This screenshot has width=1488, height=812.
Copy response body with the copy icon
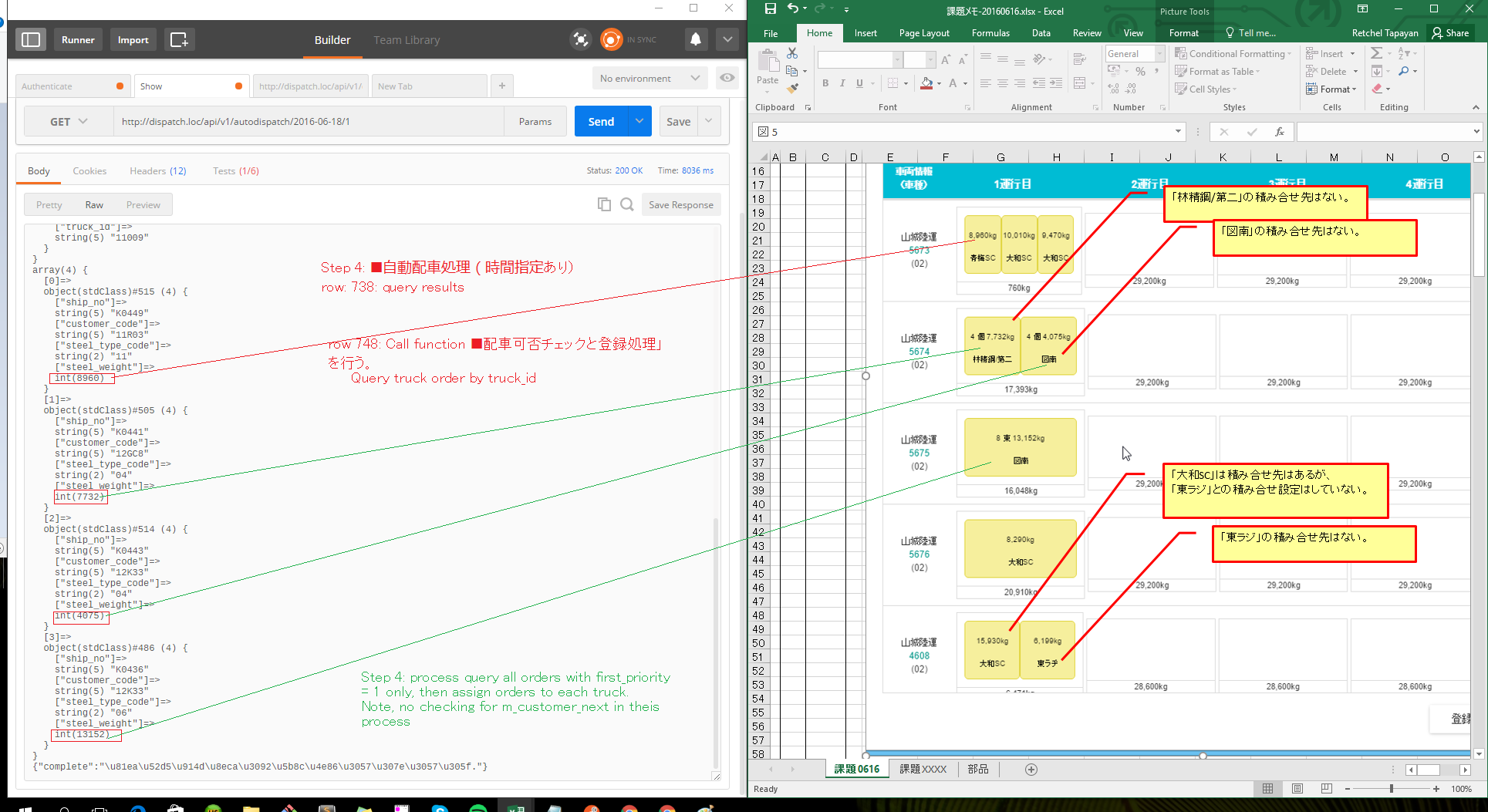pos(604,204)
